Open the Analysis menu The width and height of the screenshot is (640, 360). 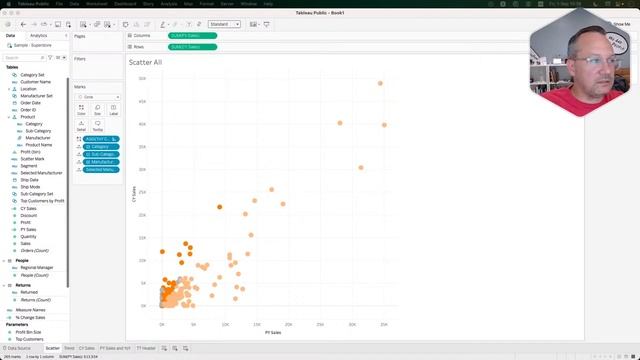pyautogui.click(x=169, y=4)
